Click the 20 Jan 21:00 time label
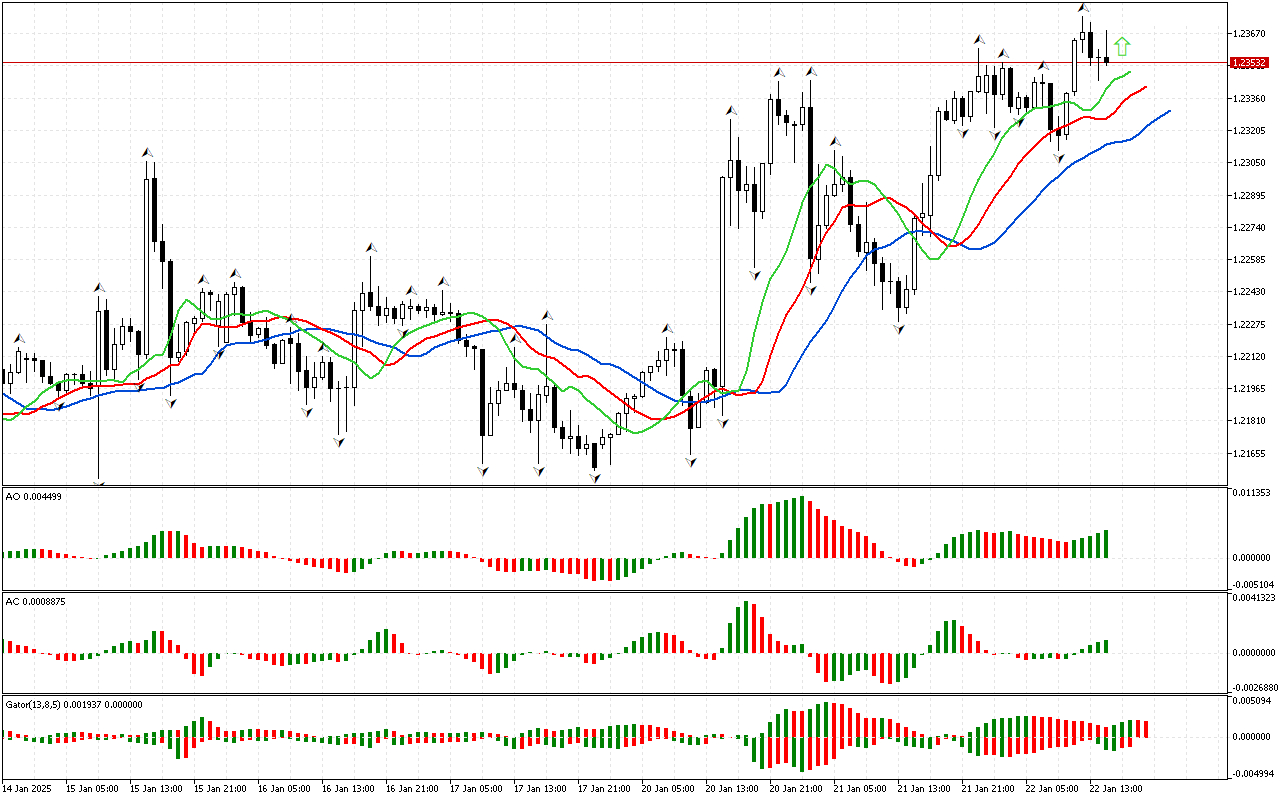This screenshot has height=800, width=1280. click(797, 788)
